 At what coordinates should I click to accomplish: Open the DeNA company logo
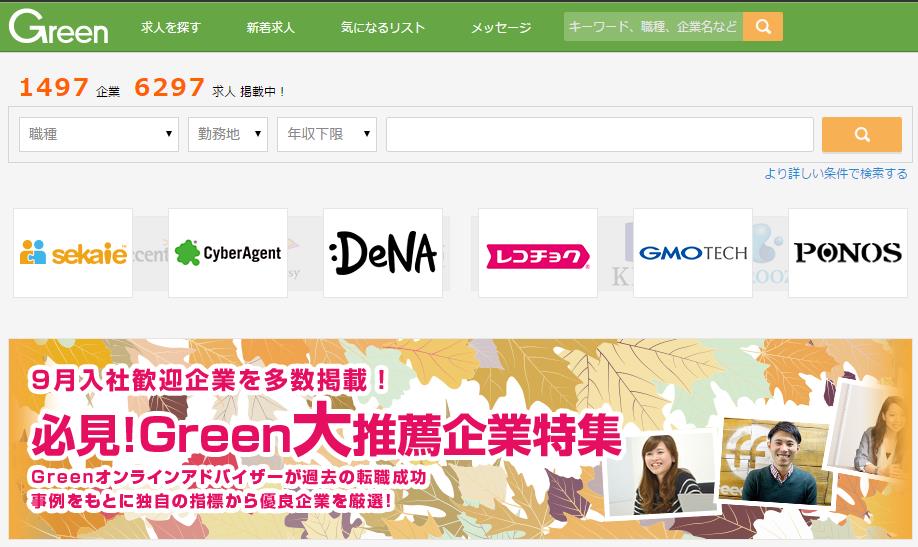click(x=383, y=253)
